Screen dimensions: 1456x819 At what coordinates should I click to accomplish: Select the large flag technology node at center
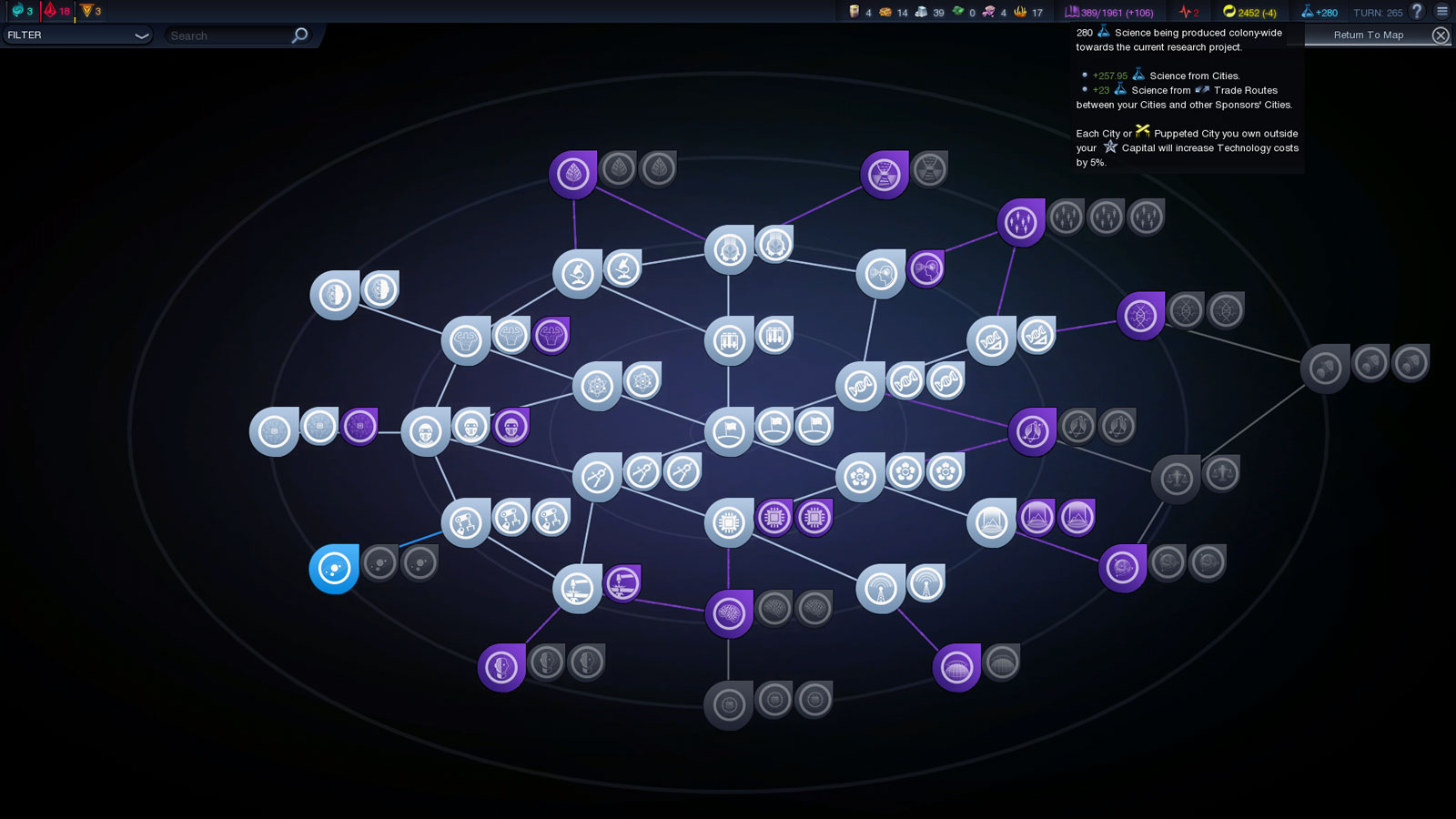click(x=729, y=431)
